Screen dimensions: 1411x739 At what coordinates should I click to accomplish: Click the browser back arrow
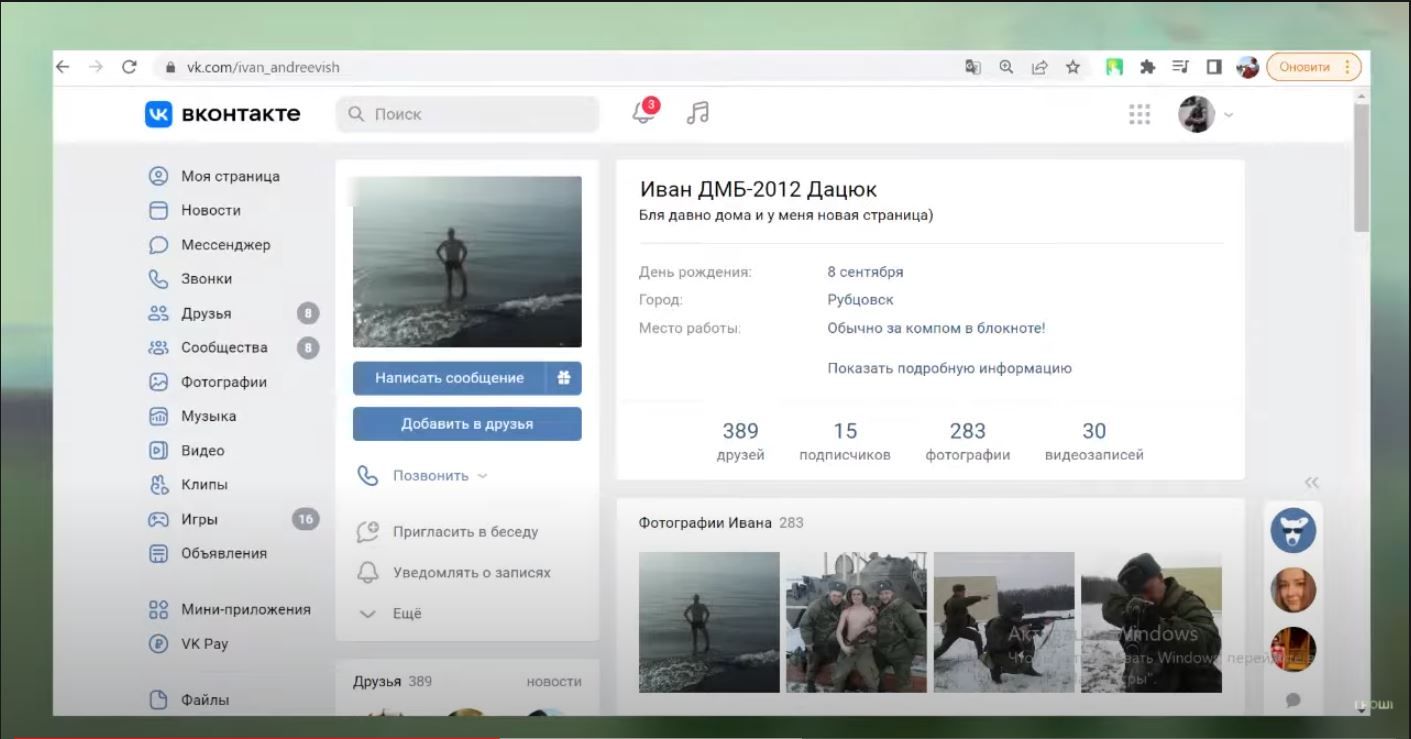tap(62, 67)
